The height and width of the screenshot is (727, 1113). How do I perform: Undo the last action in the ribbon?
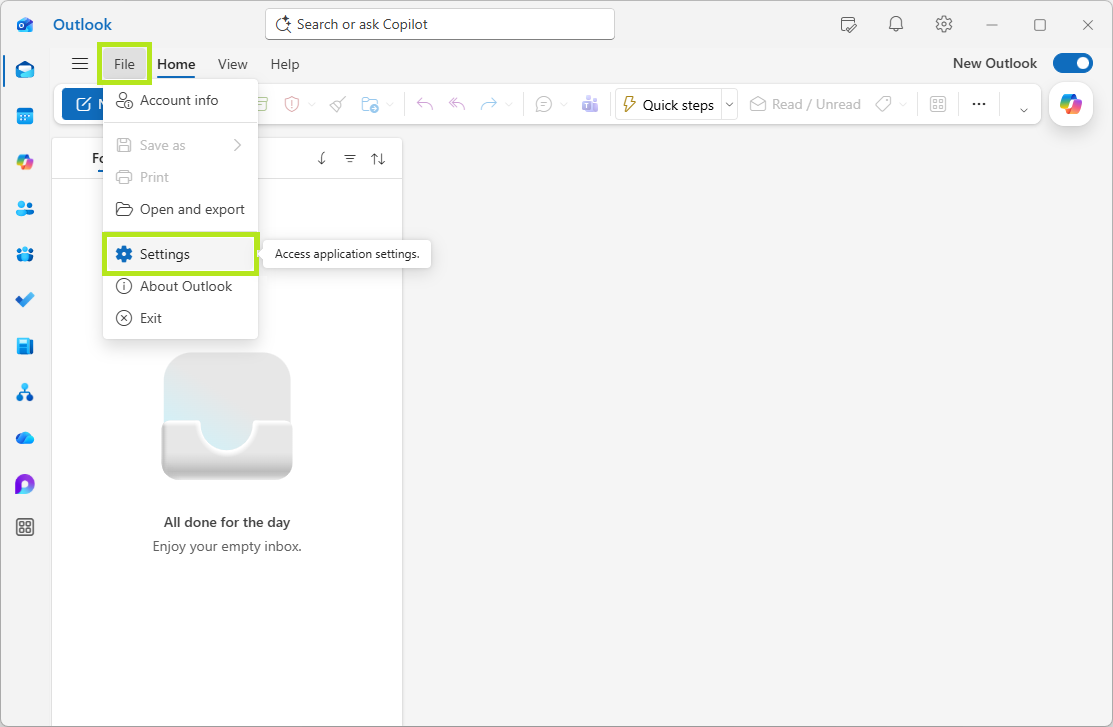click(424, 104)
